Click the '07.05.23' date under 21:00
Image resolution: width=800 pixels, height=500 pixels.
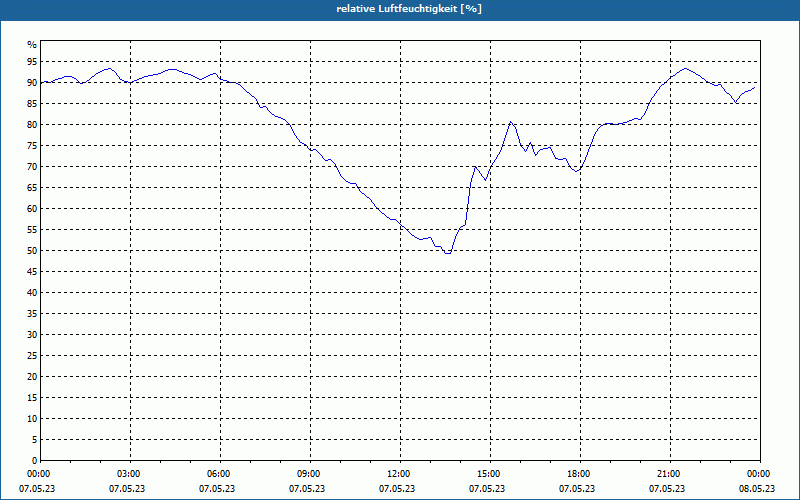[x=667, y=489]
